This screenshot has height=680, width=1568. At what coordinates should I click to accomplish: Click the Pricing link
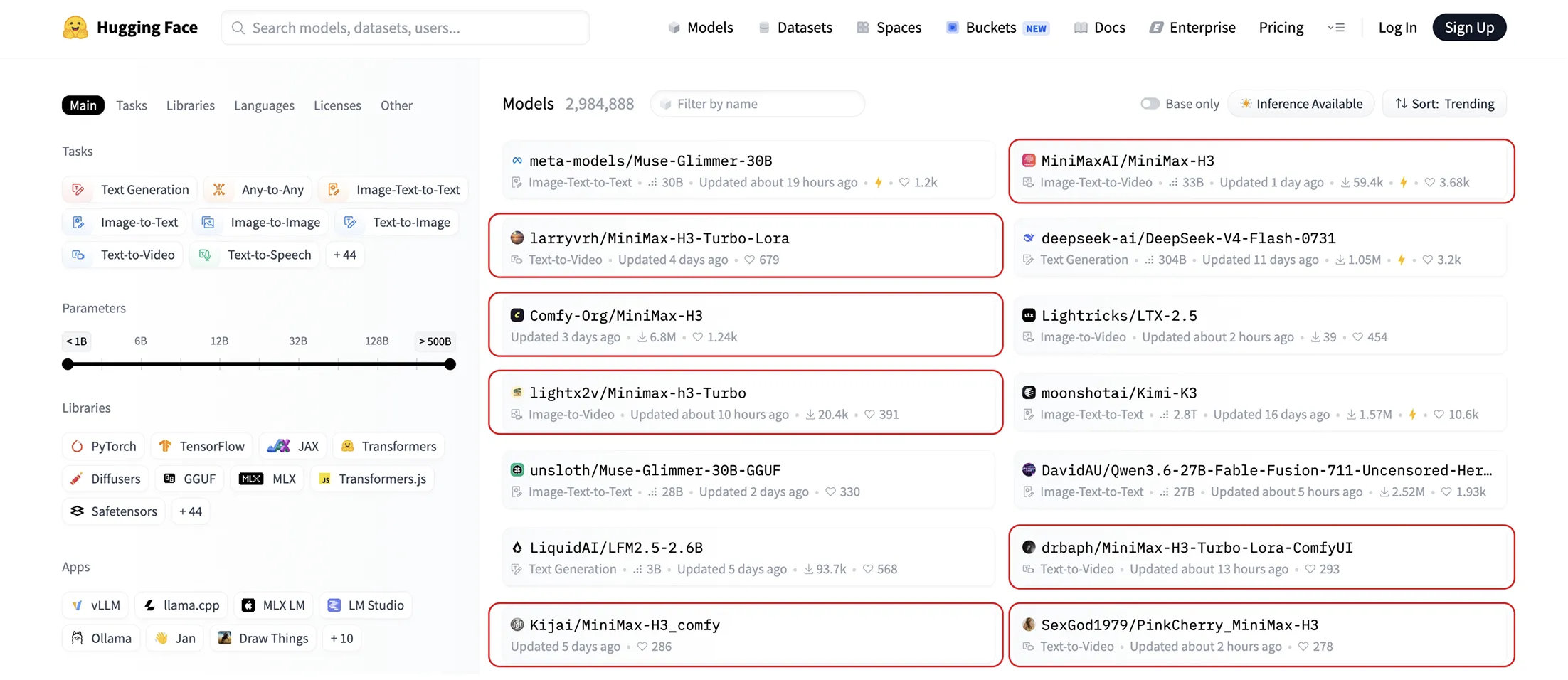click(1281, 28)
